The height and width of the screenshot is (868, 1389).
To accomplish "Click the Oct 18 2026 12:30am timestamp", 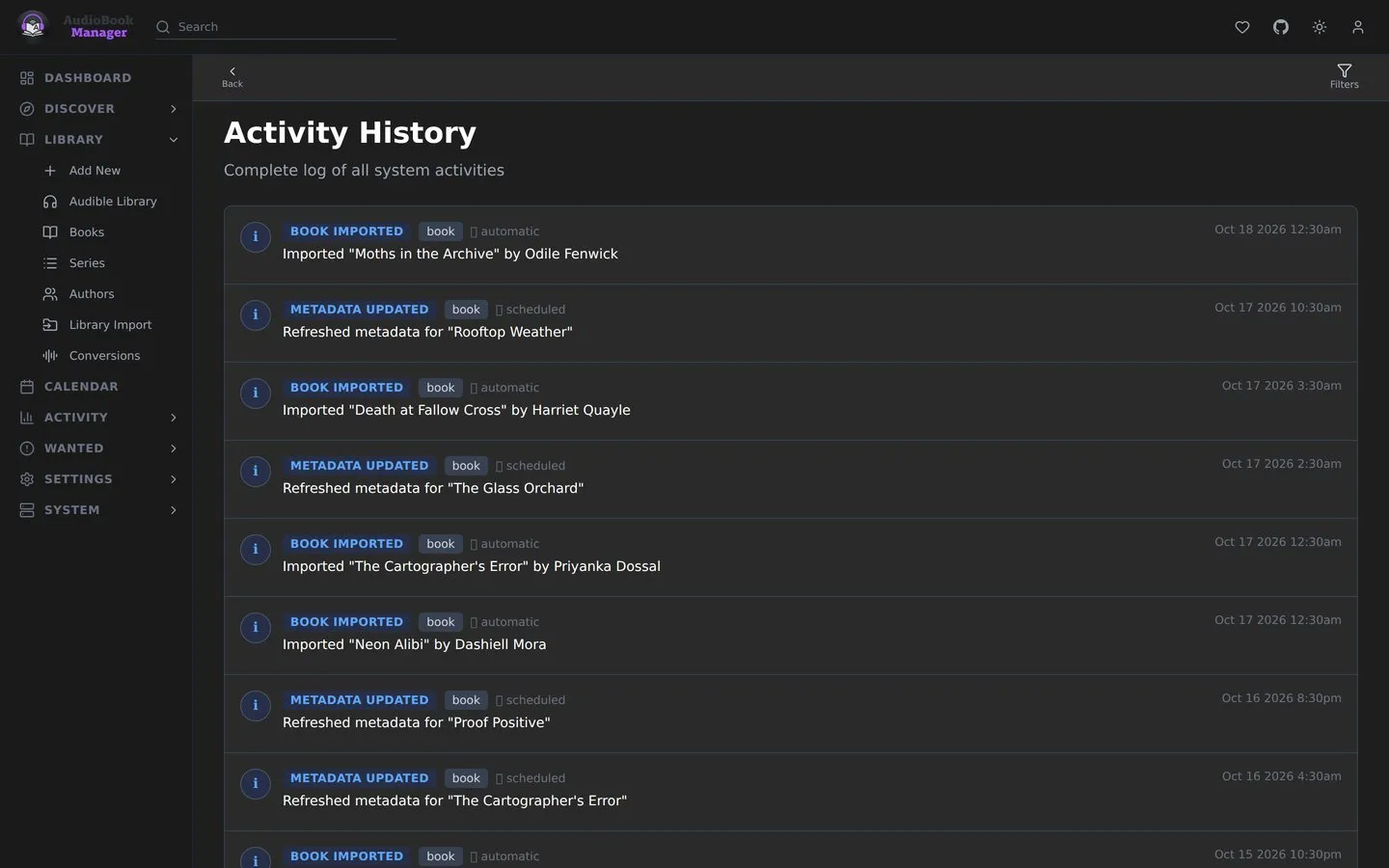I will tap(1278, 230).
